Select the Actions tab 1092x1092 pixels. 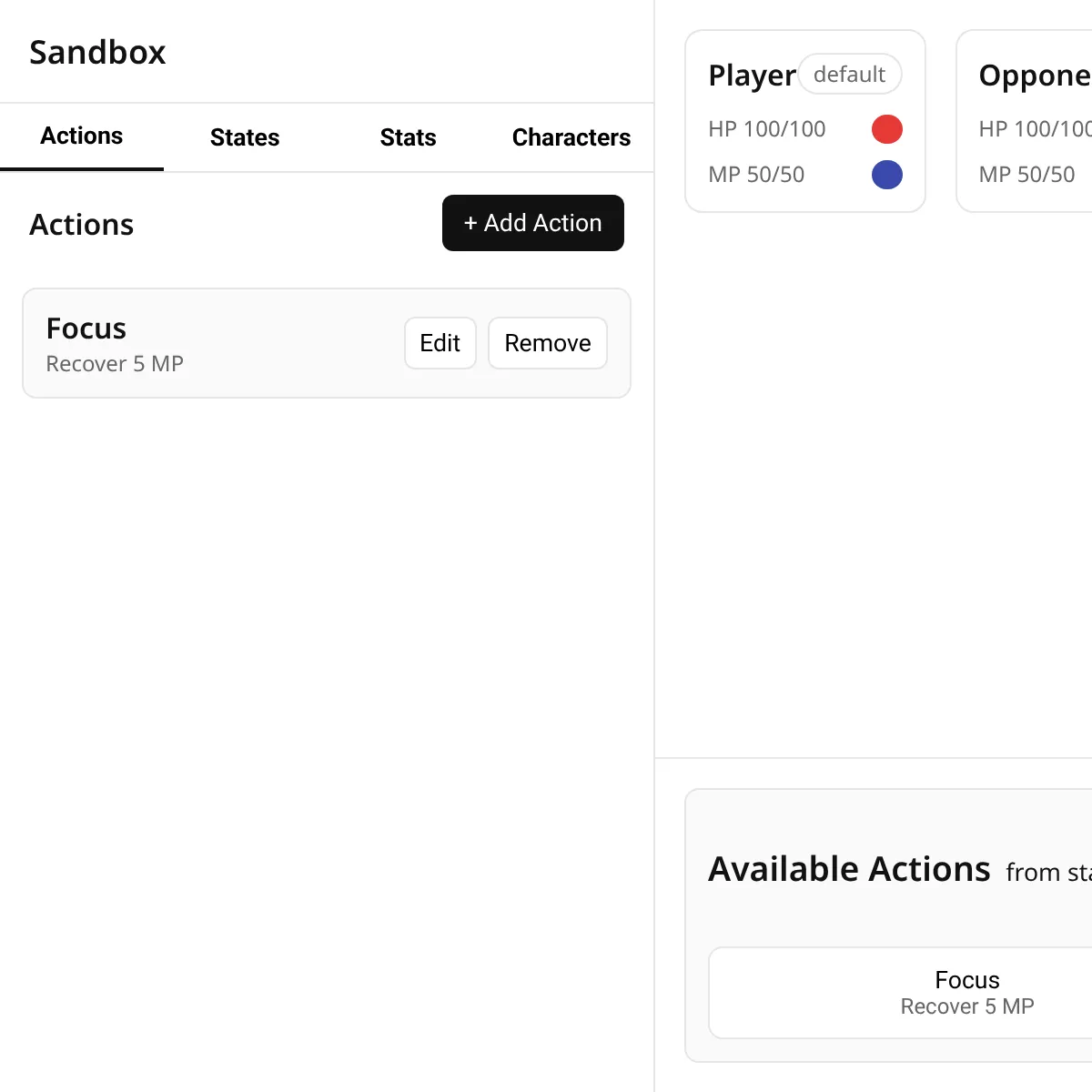click(82, 136)
